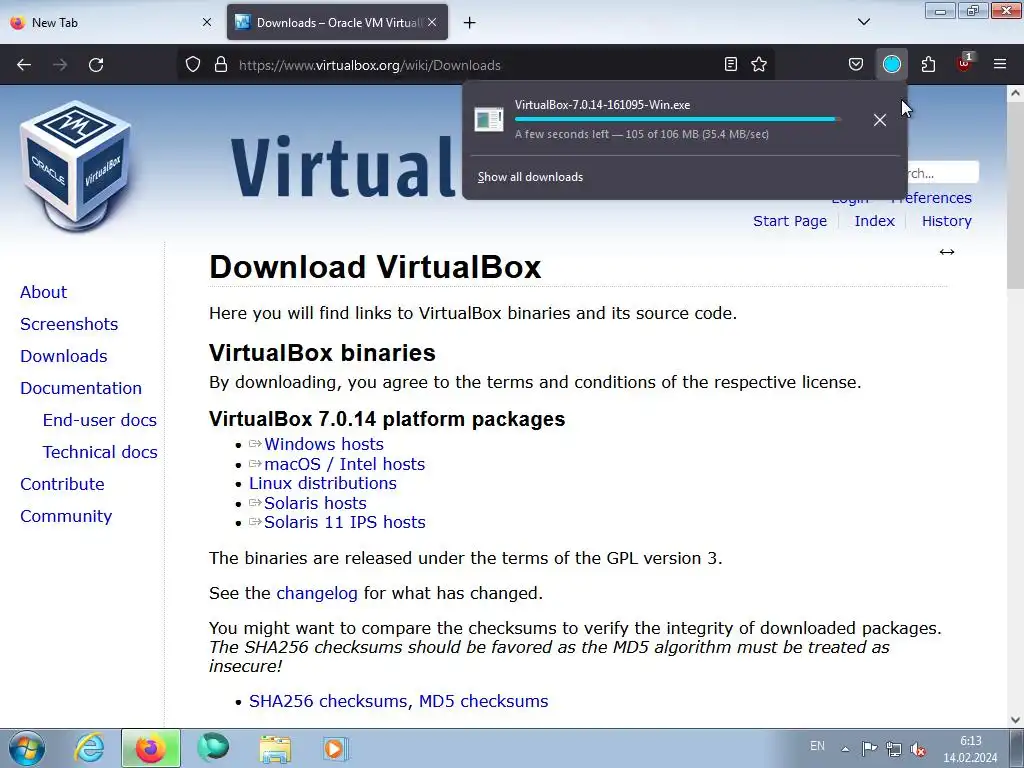Open Technical docs sidebar link
1024x768 pixels.
point(99,452)
